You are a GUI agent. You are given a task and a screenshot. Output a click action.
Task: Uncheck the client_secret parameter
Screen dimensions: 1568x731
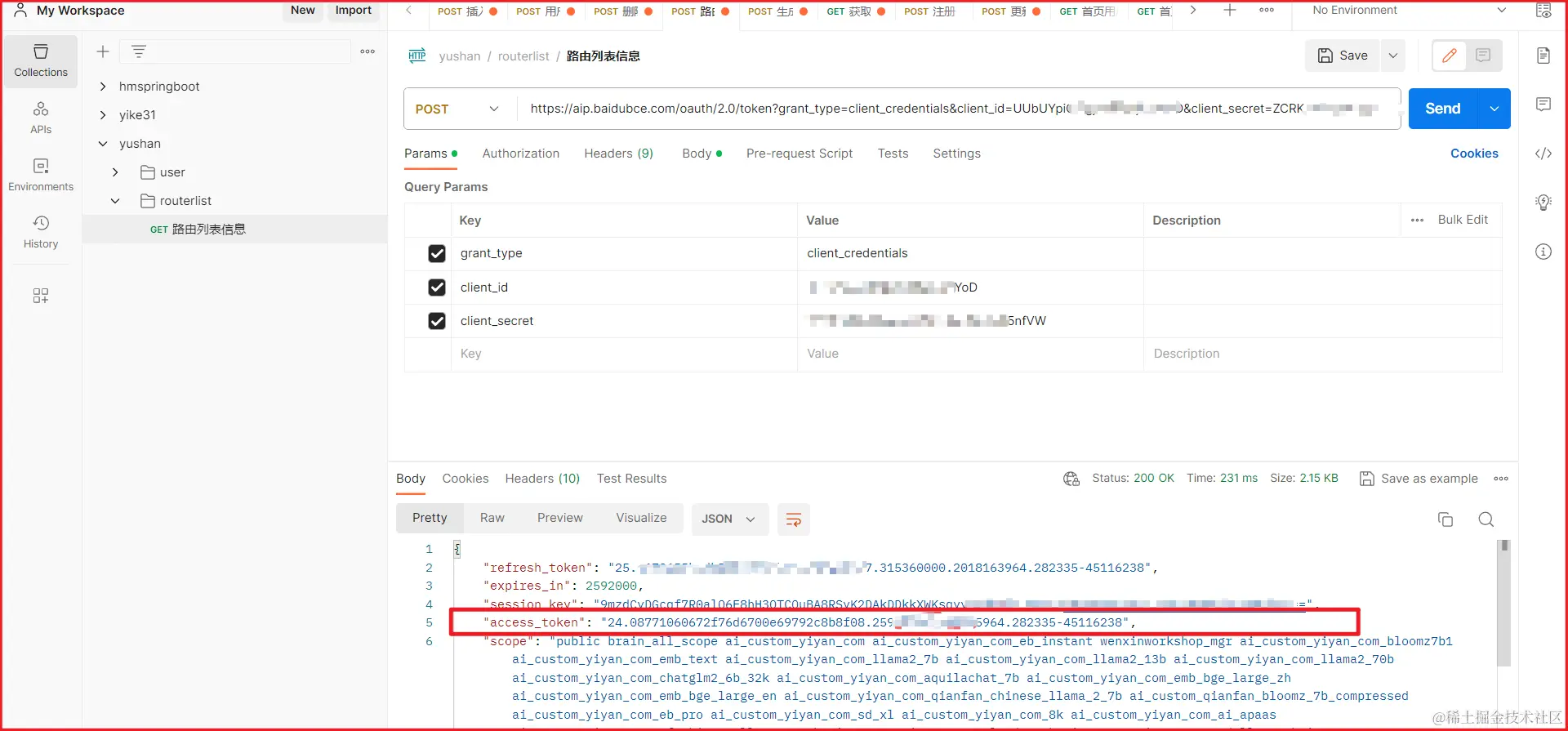point(437,321)
